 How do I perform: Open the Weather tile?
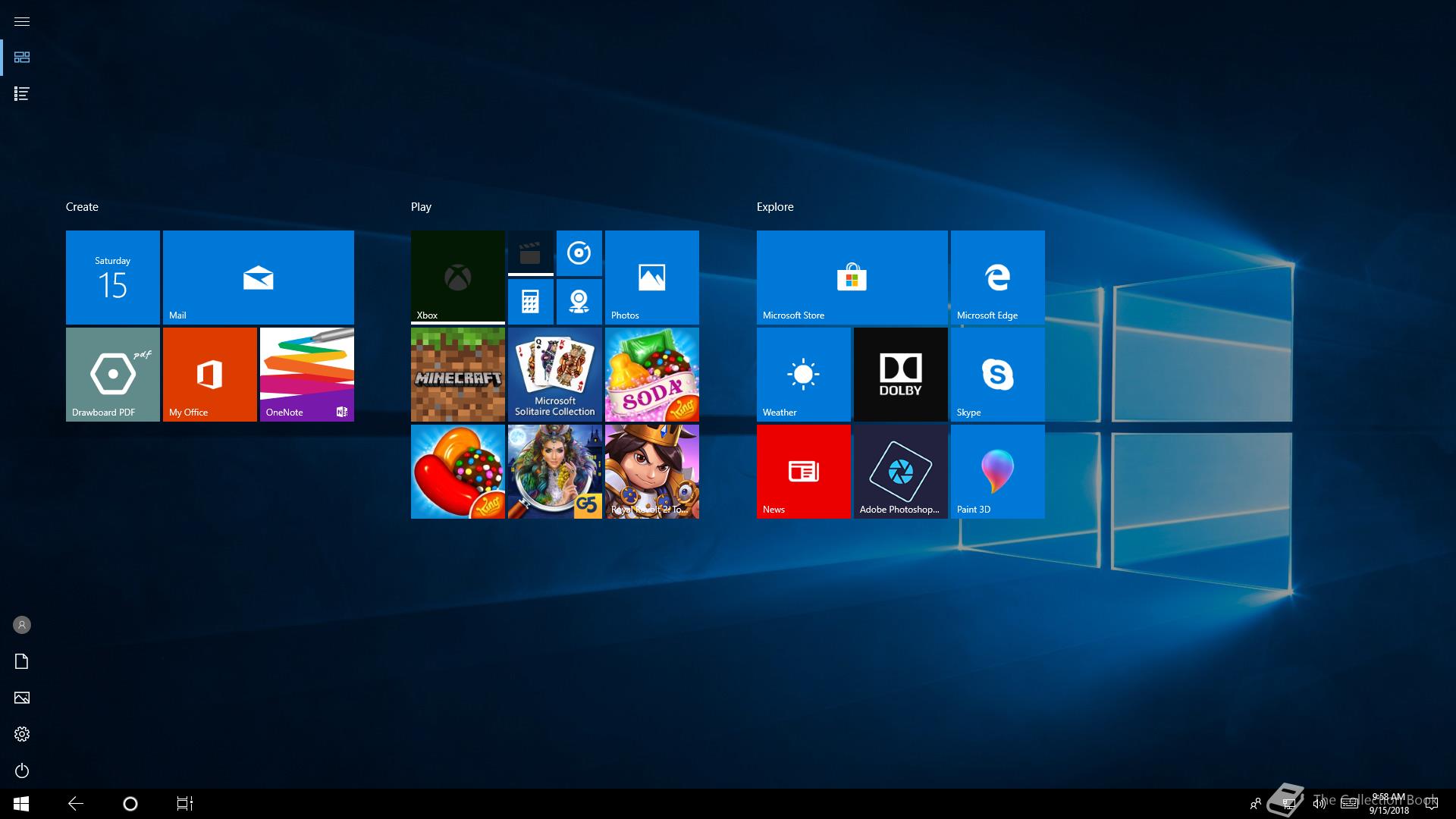click(804, 375)
